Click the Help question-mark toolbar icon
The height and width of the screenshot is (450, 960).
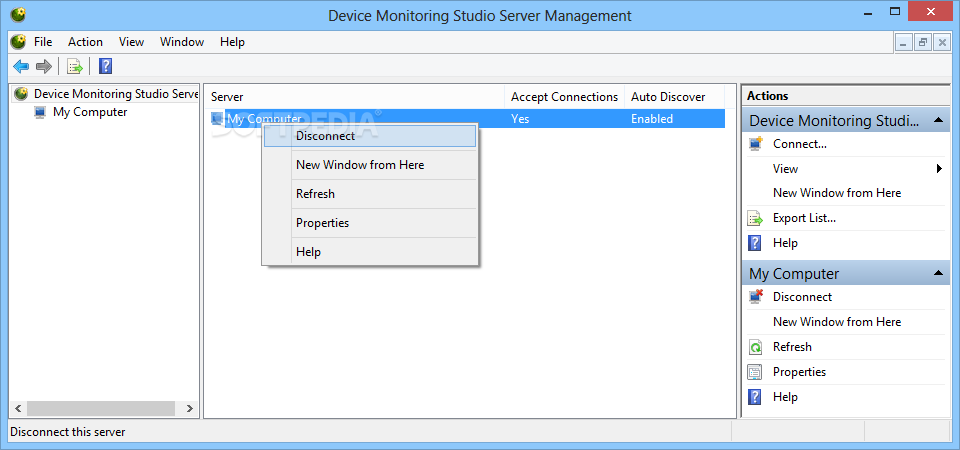coord(105,66)
